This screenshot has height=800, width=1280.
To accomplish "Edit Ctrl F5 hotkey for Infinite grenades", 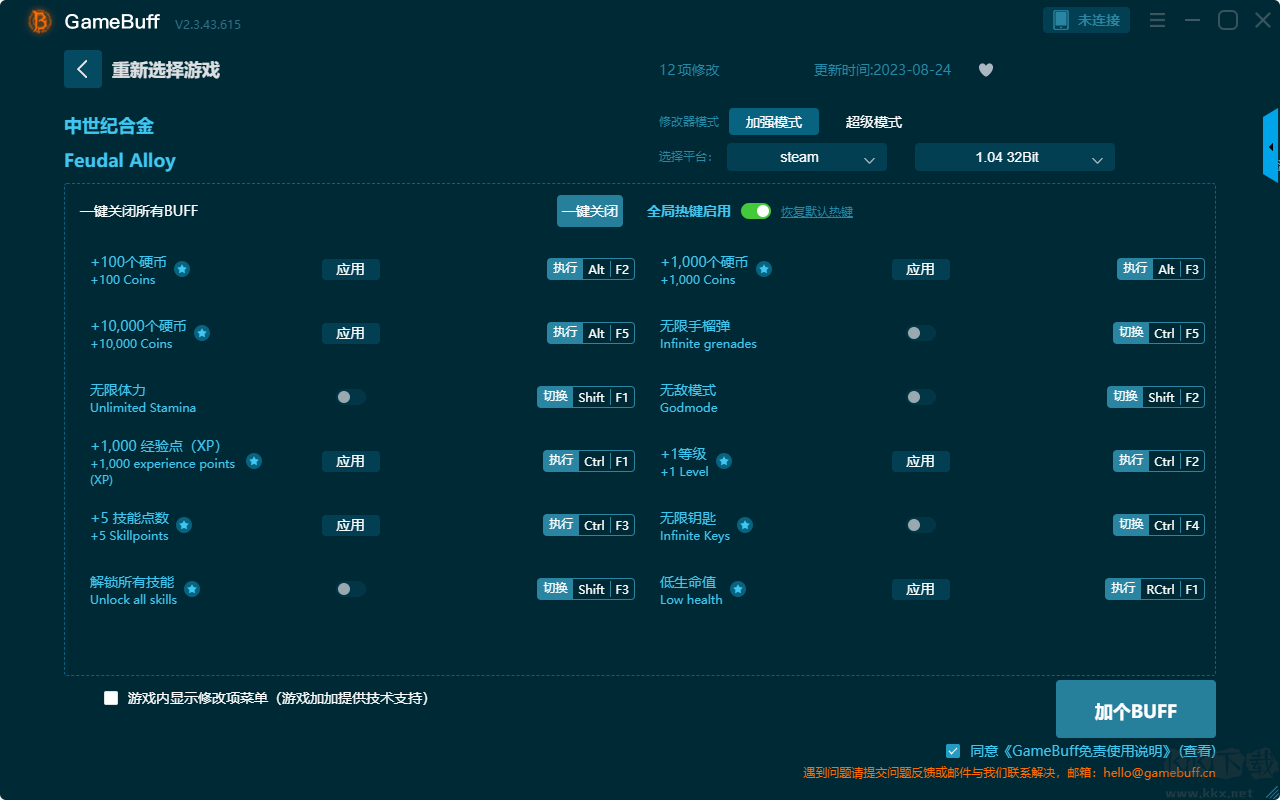I will [1159, 333].
